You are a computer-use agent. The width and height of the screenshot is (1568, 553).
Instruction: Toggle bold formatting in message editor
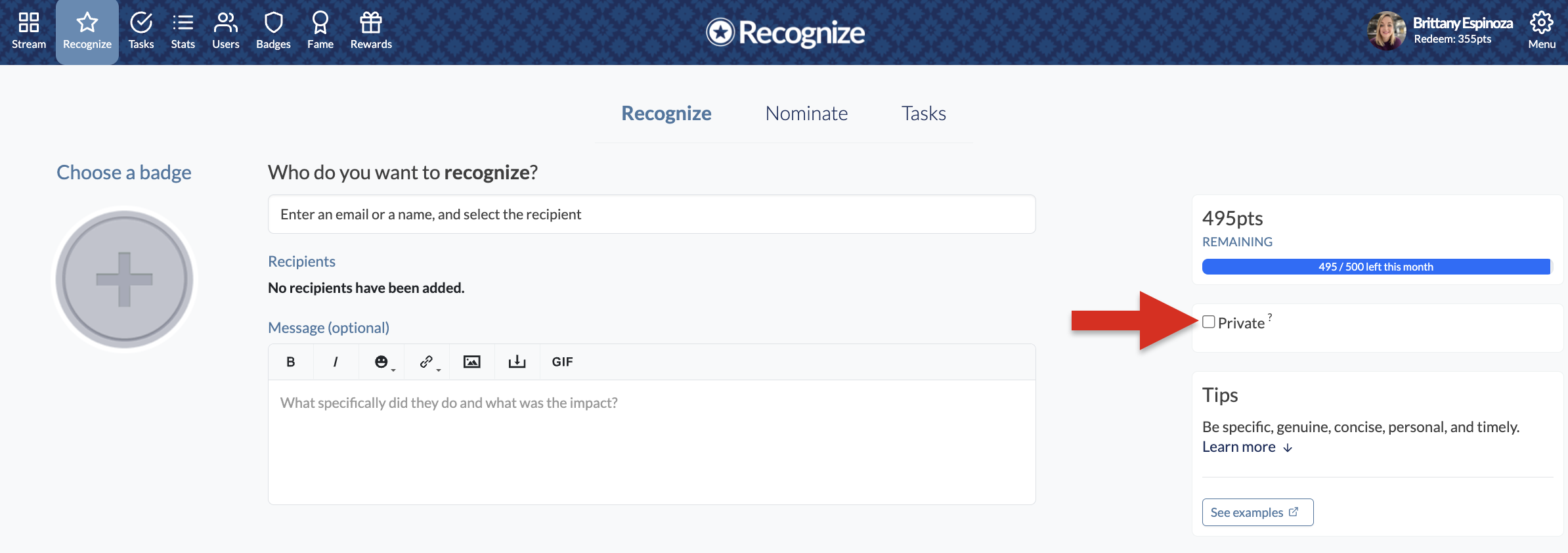(x=291, y=362)
